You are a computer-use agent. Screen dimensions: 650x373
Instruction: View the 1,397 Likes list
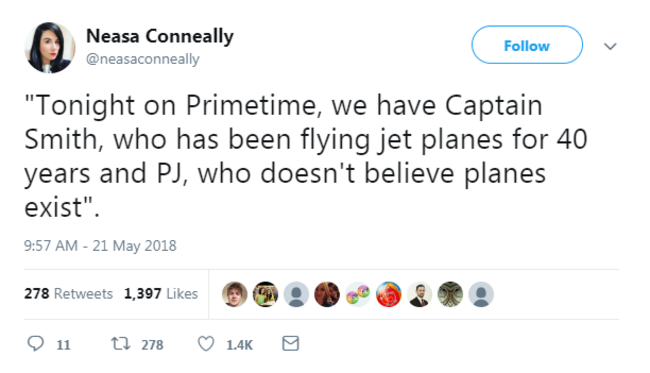pyautogui.click(x=161, y=293)
